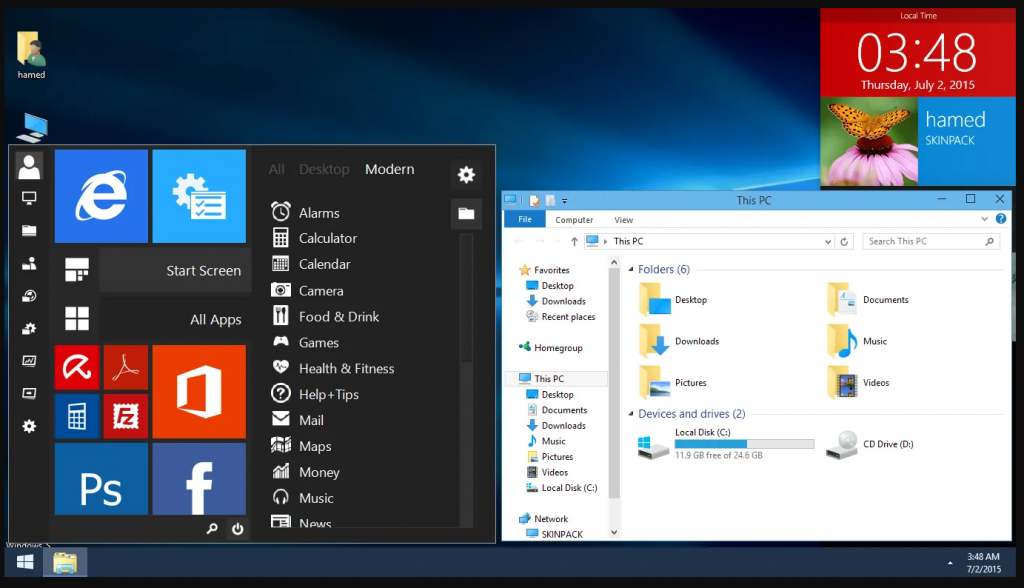The image size is (1024, 588).
Task: Select Network in navigation pane
Action: click(x=543, y=519)
